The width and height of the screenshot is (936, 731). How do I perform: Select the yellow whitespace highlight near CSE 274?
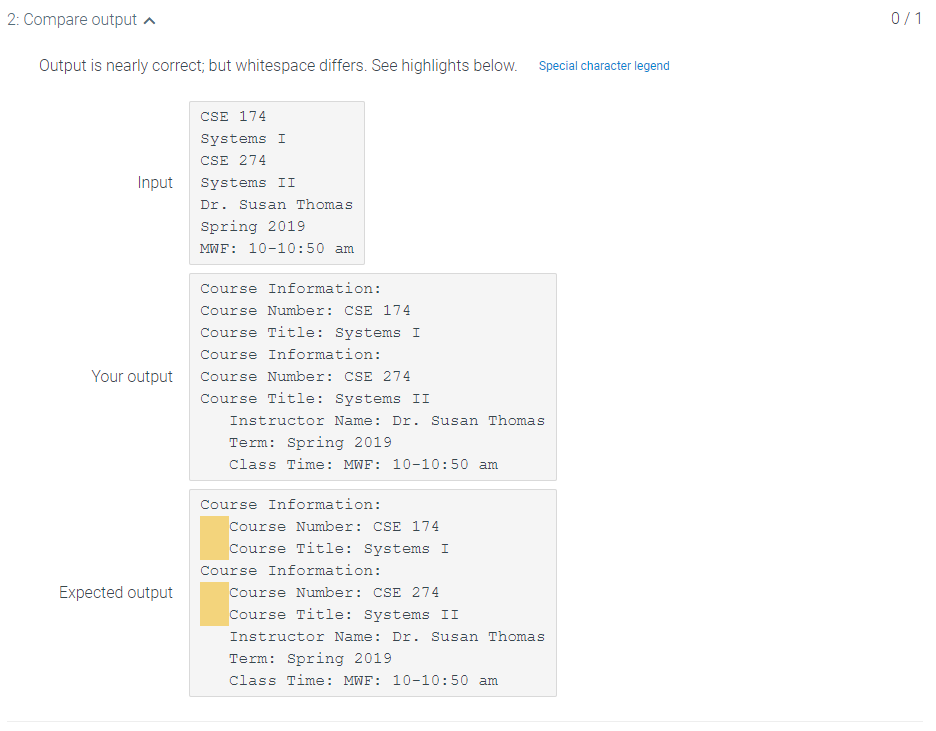click(213, 603)
